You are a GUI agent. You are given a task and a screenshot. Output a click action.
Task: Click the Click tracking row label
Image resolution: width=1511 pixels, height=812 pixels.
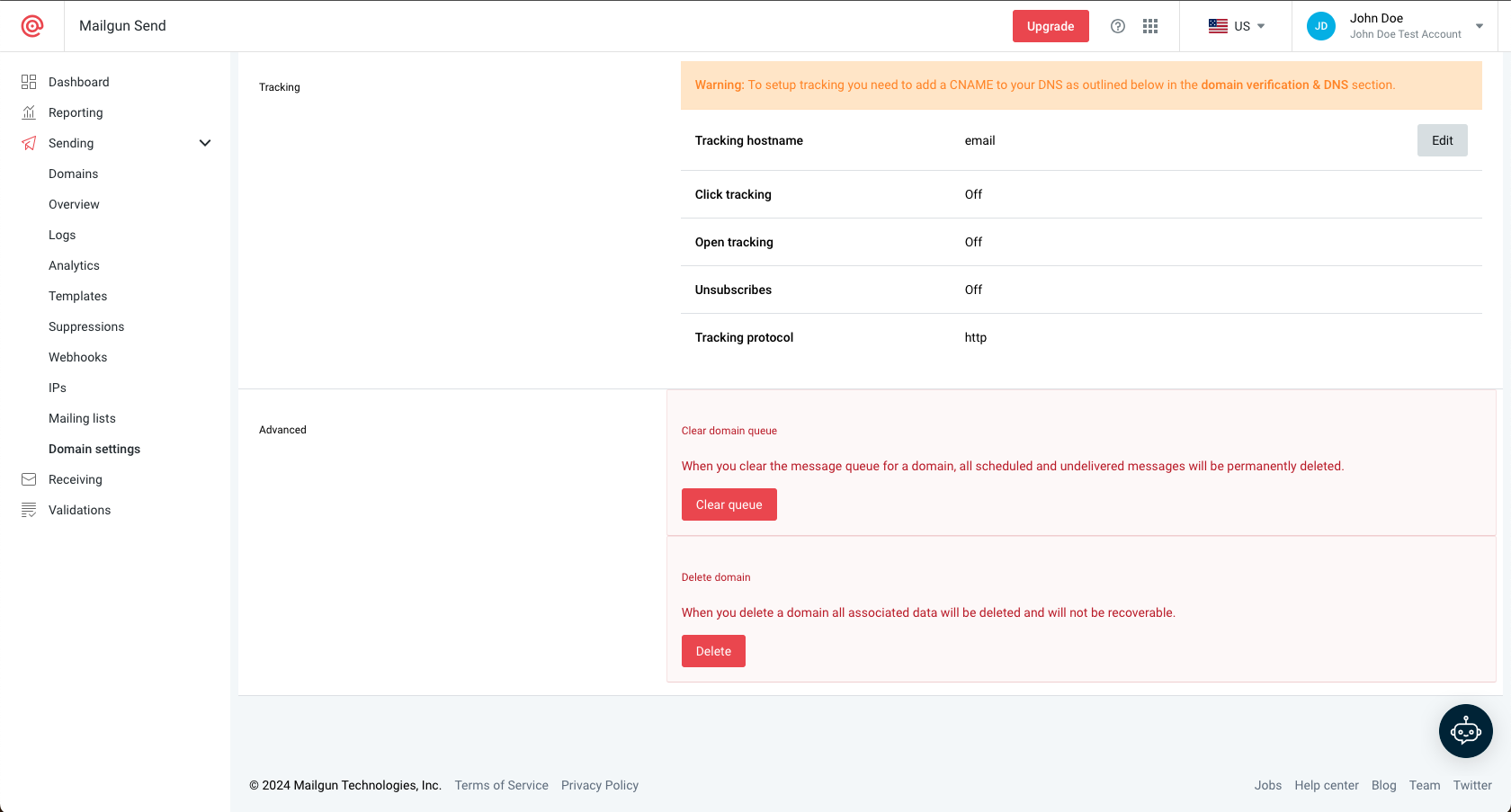[733, 194]
